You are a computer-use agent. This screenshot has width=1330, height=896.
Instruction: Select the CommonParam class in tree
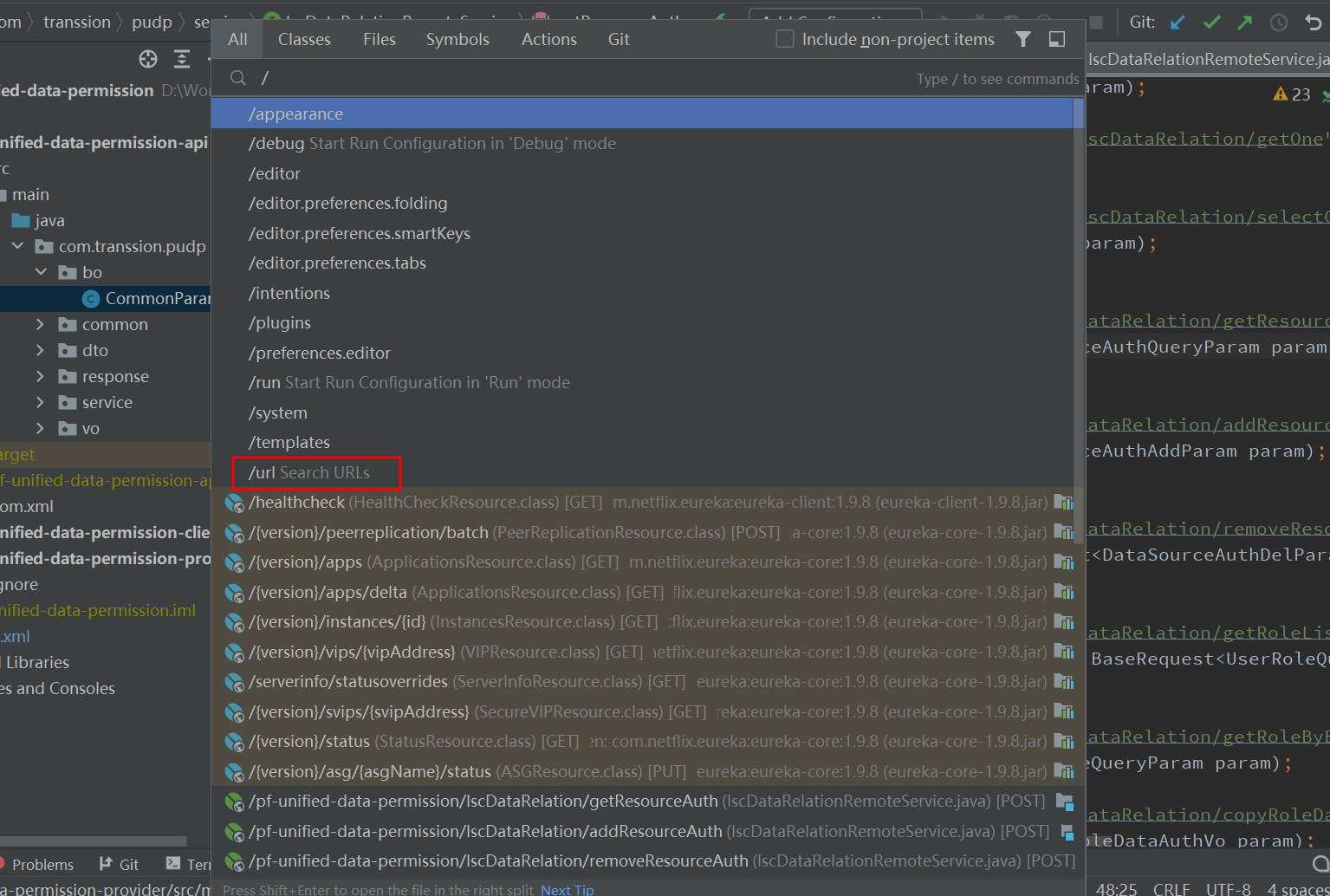point(158,298)
